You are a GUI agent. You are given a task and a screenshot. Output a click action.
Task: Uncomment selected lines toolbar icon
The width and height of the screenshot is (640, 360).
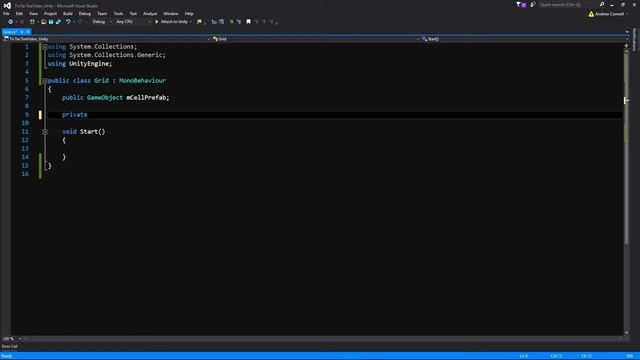click(239, 22)
